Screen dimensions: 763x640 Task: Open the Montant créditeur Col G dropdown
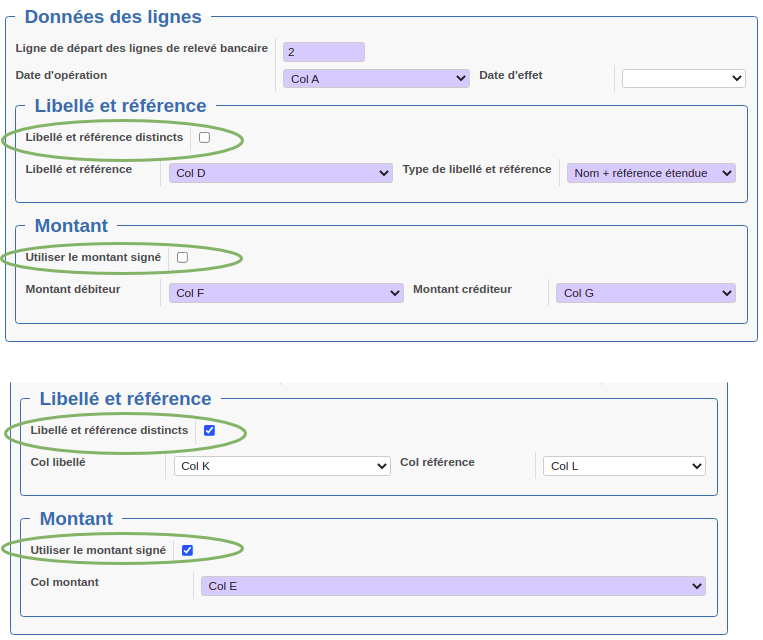pyautogui.click(x=646, y=293)
